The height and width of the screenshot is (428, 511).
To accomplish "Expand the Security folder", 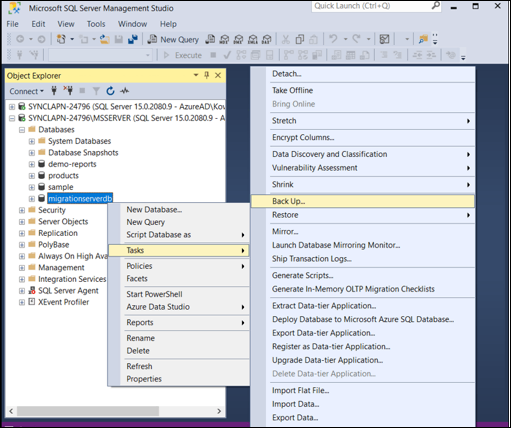I will click(x=22, y=210).
